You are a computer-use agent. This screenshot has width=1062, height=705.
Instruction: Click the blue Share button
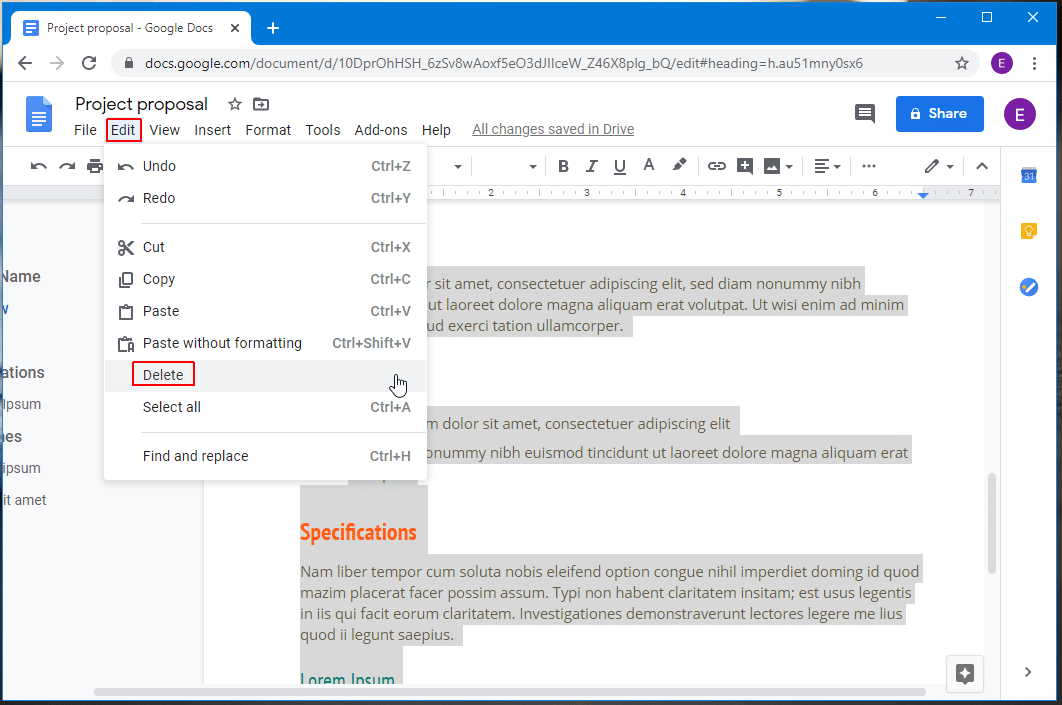[x=939, y=114]
